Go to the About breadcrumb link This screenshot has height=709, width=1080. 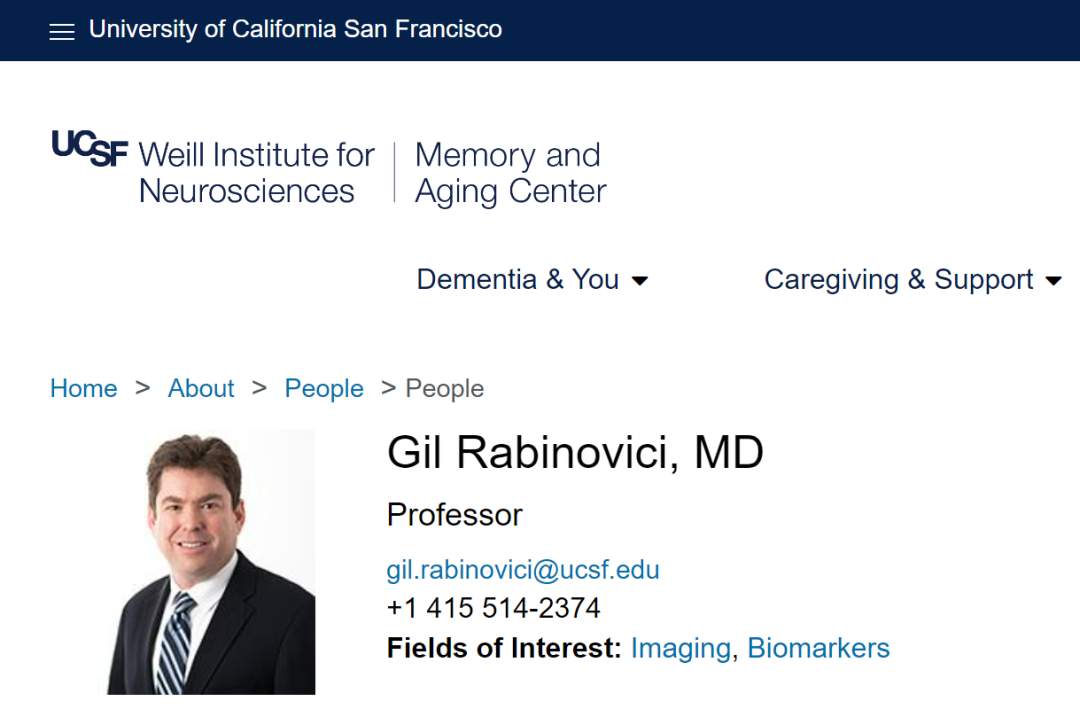[201, 388]
